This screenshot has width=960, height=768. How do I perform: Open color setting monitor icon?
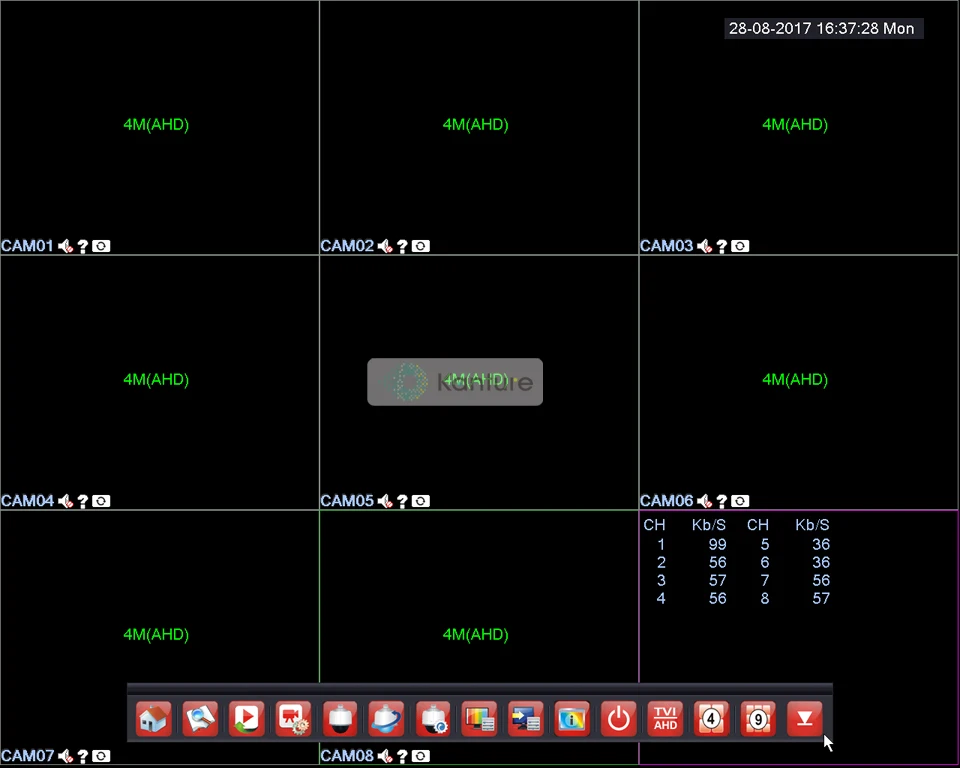click(479, 718)
